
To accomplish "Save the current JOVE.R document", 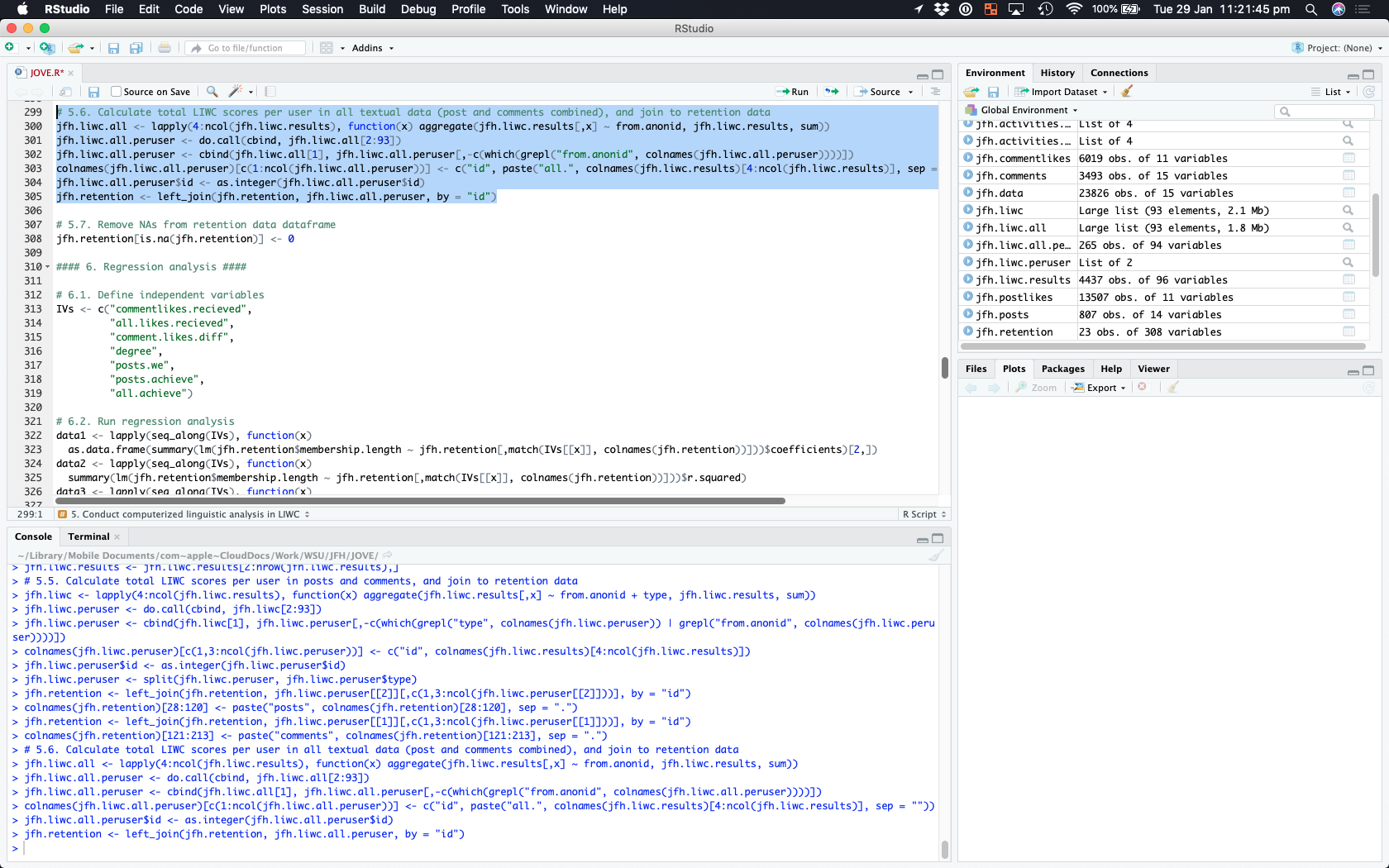I will [93, 92].
